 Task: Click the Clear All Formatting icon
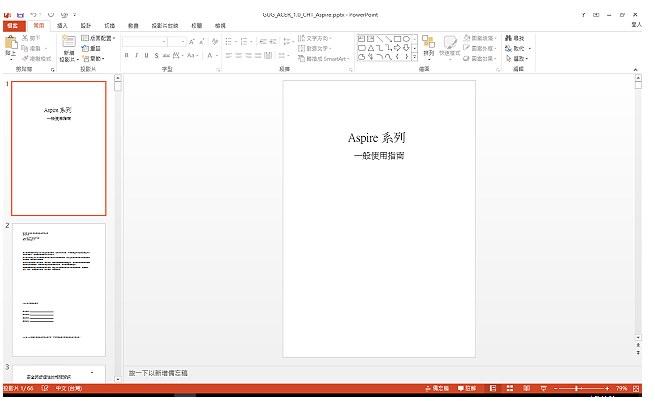[x=215, y=41]
